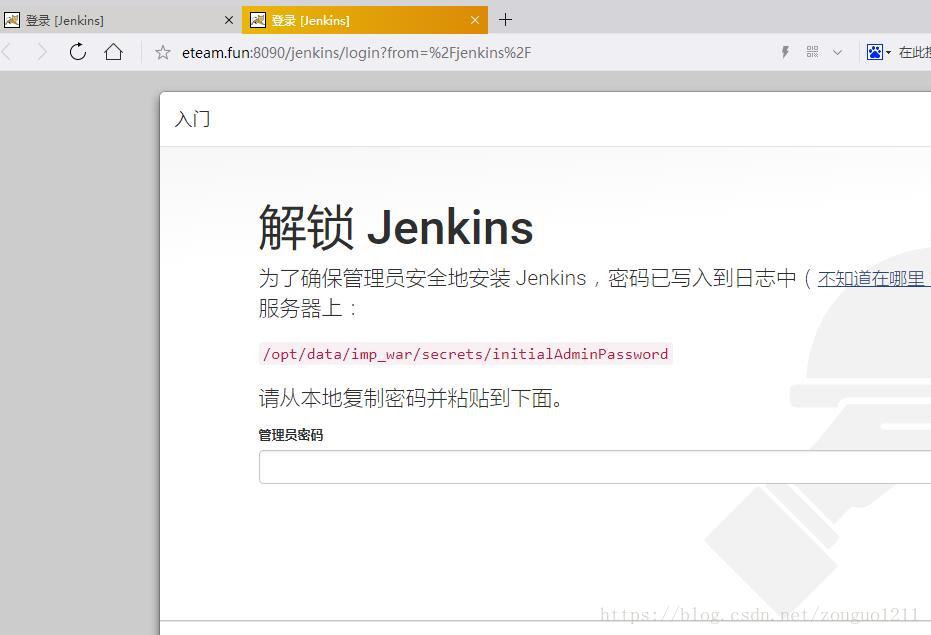This screenshot has height=635, width=931.
Task: Click the 管理员密码 label
Action: pyautogui.click(x=291, y=435)
